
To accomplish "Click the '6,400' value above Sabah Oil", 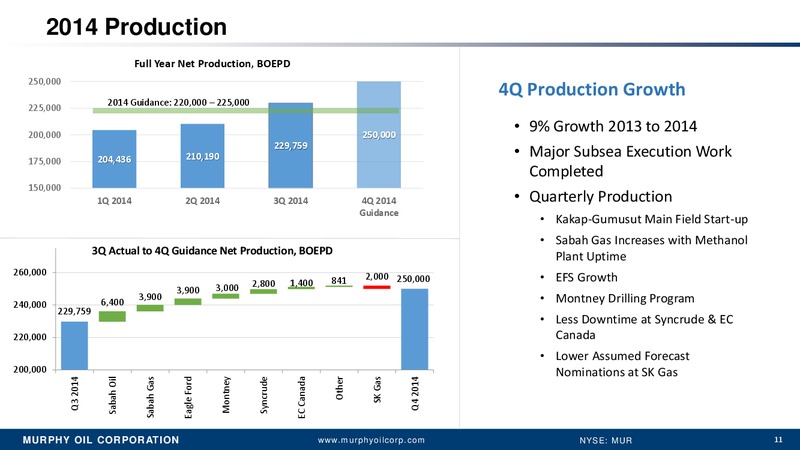I will pos(112,303).
